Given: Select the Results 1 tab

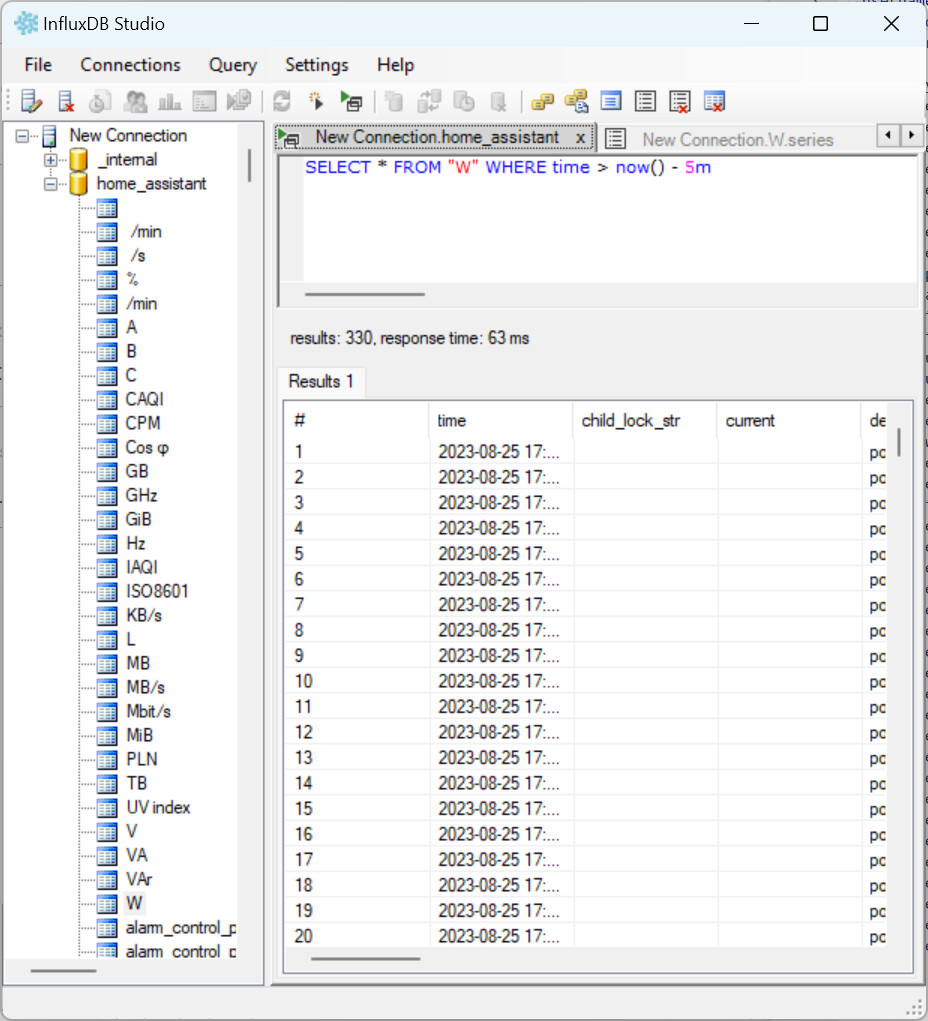Looking at the screenshot, I should pos(321,382).
